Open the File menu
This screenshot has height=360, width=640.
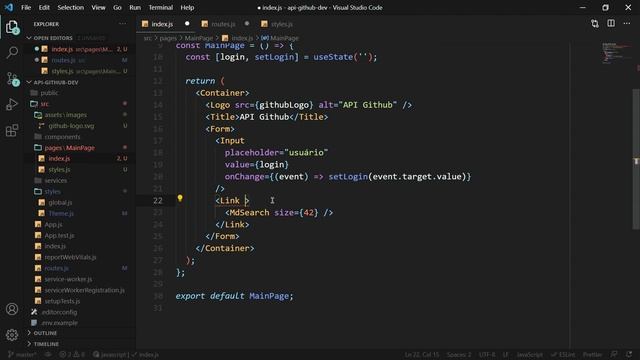(26, 7)
